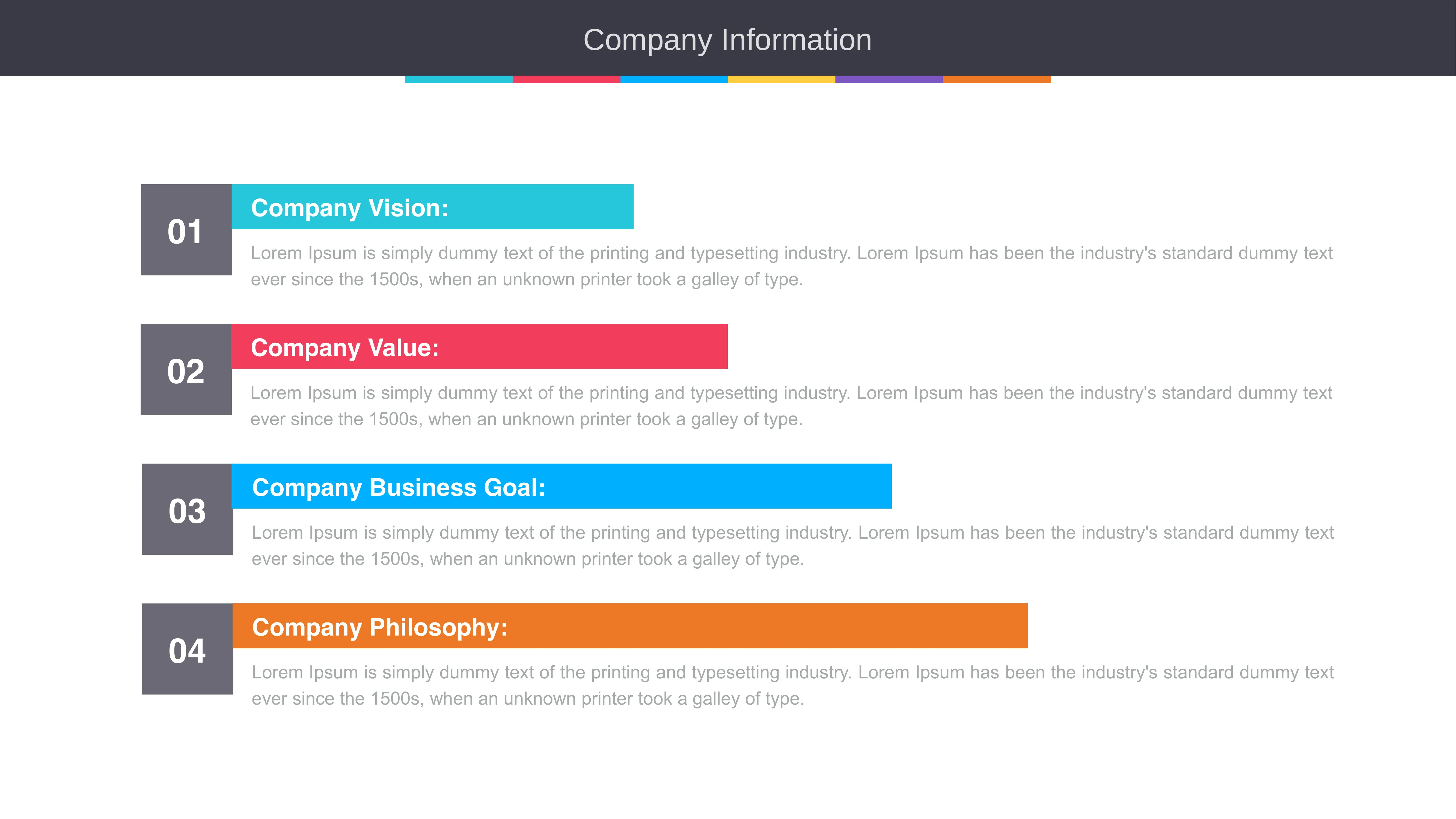Click the paragraph under Company Business Goal

click(792, 545)
